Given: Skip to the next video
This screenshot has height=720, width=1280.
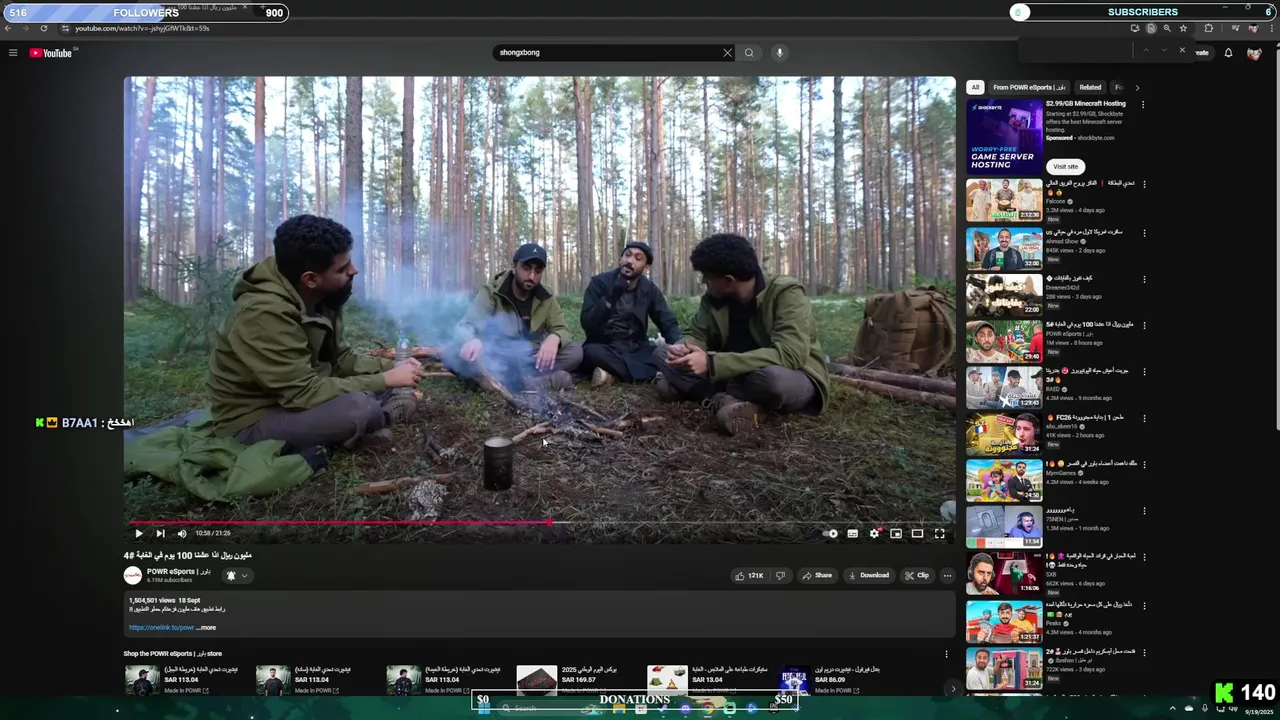Looking at the screenshot, I should (x=160, y=533).
